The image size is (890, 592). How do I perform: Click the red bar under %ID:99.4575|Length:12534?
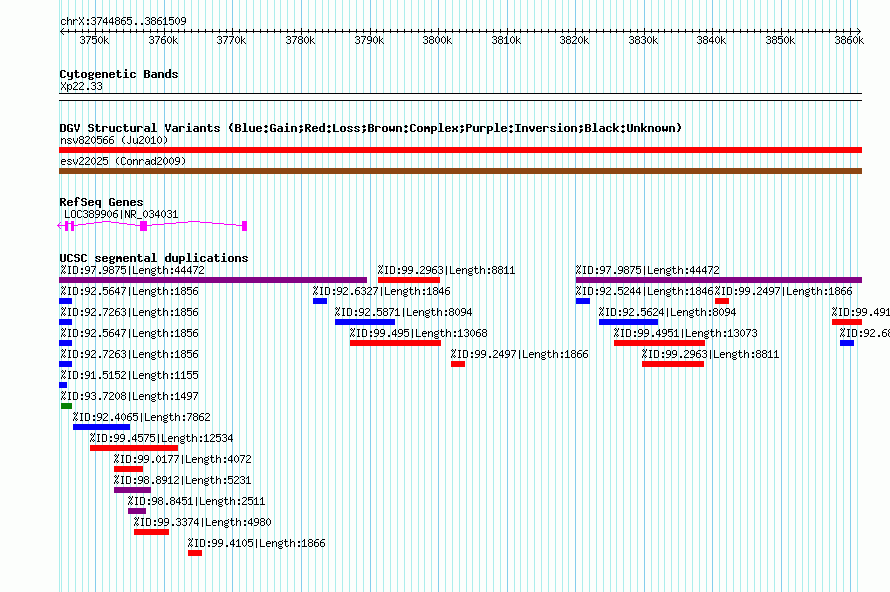pyautogui.click(x=134, y=448)
